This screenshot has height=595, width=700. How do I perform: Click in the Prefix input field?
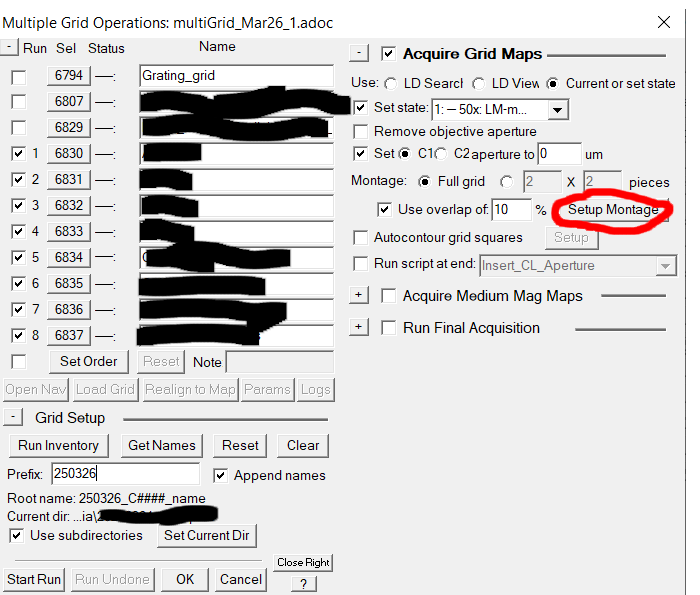coord(126,474)
